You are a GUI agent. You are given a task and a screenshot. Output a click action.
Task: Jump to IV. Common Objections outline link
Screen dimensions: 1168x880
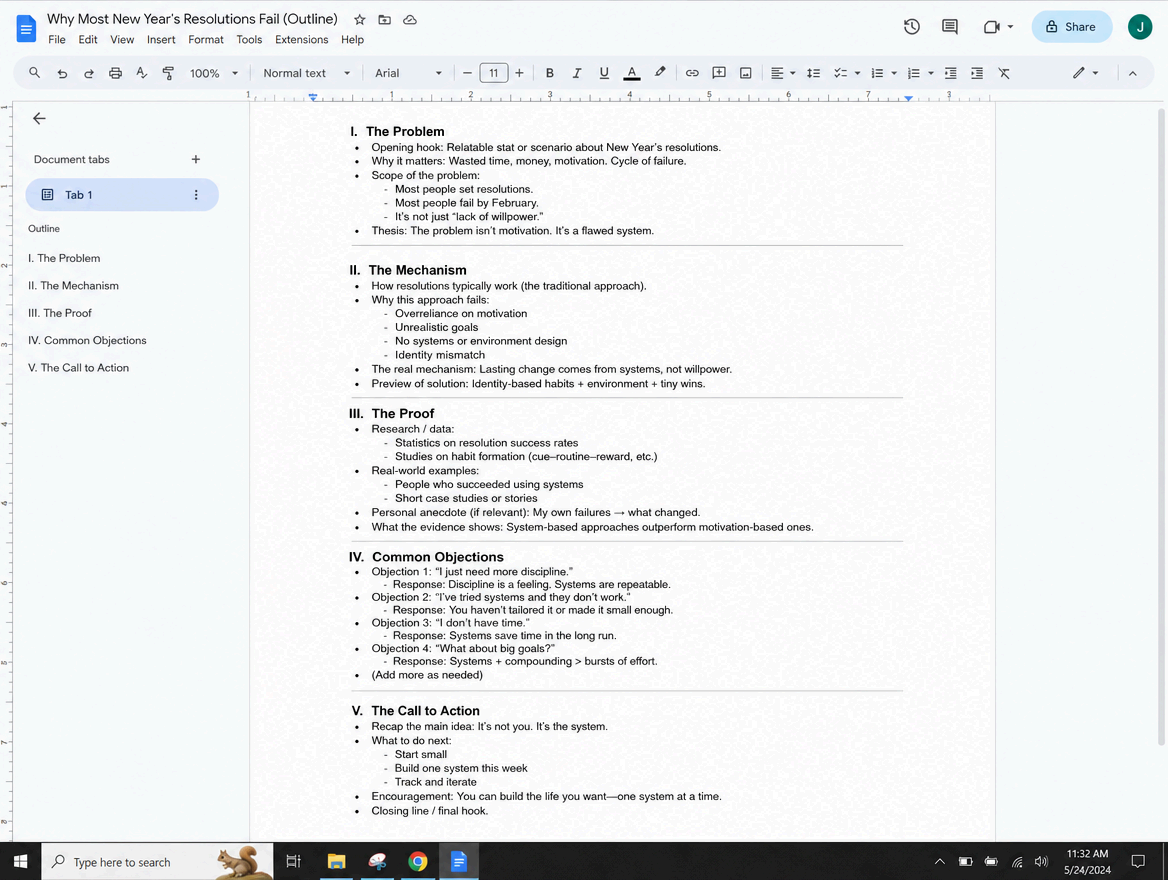tap(87, 341)
